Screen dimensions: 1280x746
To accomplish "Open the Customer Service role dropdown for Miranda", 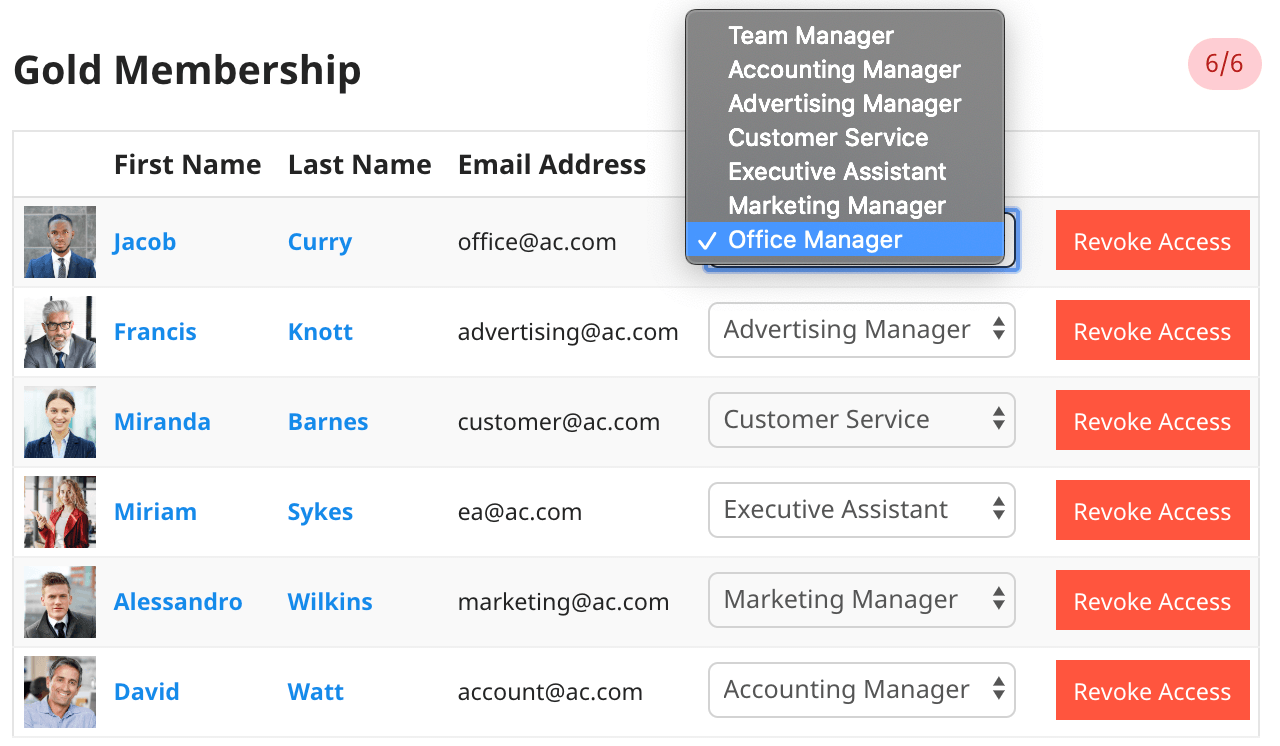I will [x=861, y=420].
